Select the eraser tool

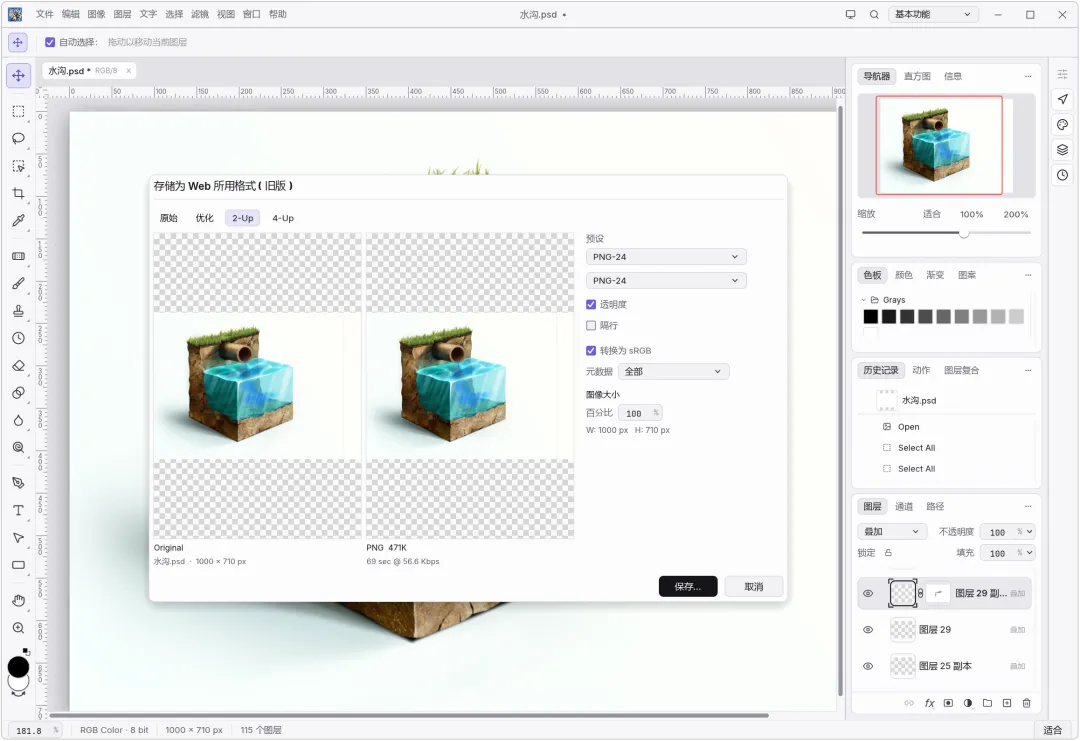19,366
